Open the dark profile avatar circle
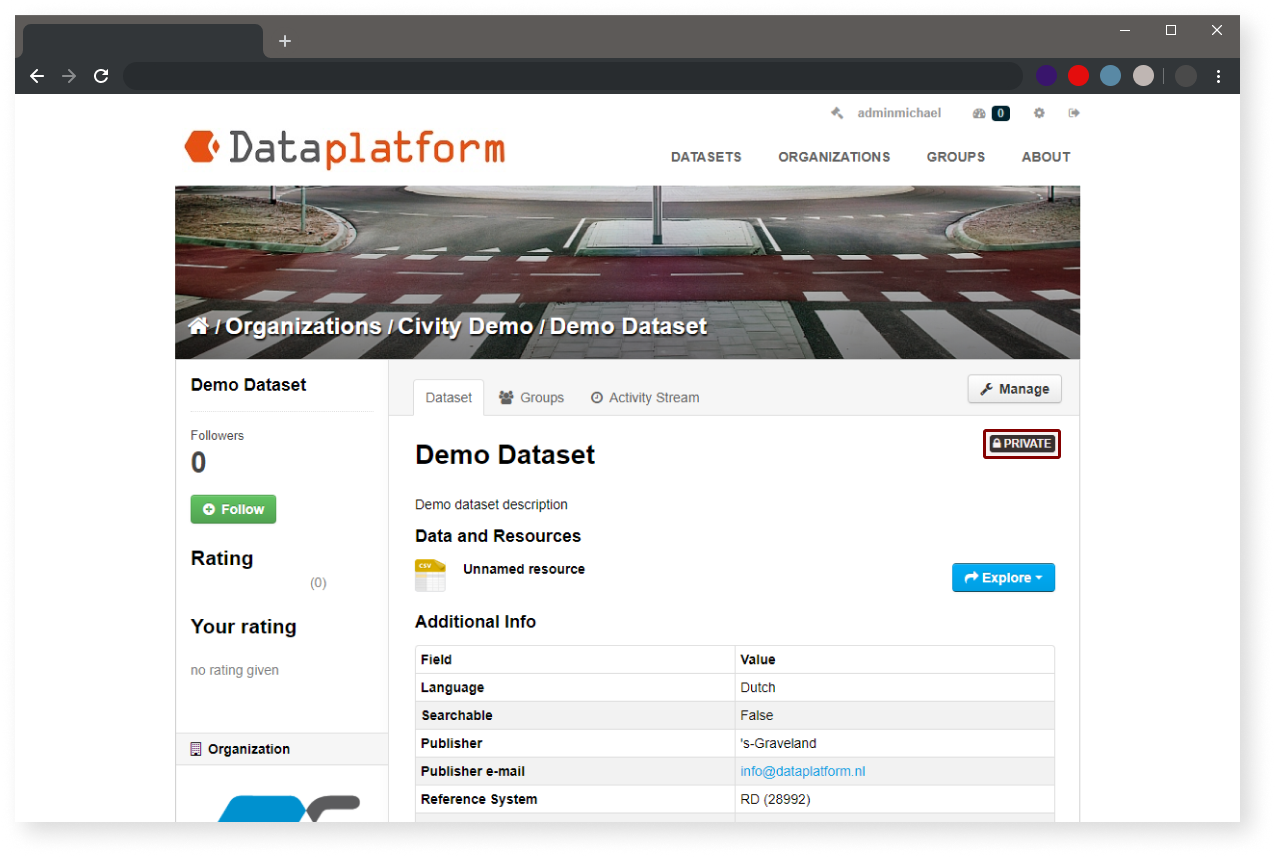The width and height of the screenshot is (1275, 857). (x=1186, y=76)
